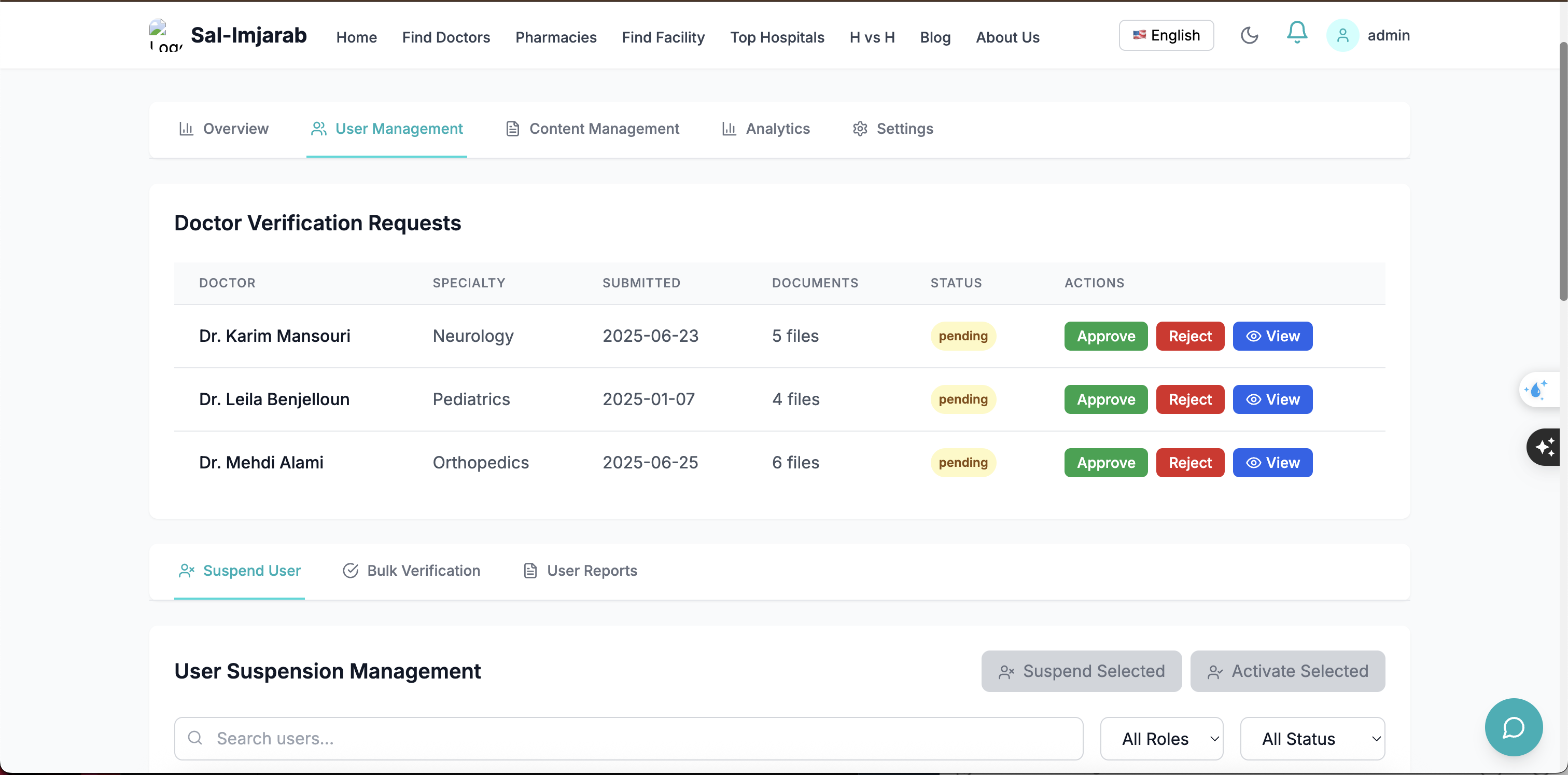Click the sparkle AI assistant icon
Image resolution: width=1568 pixels, height=775 pixels.
pos(1545,447)
